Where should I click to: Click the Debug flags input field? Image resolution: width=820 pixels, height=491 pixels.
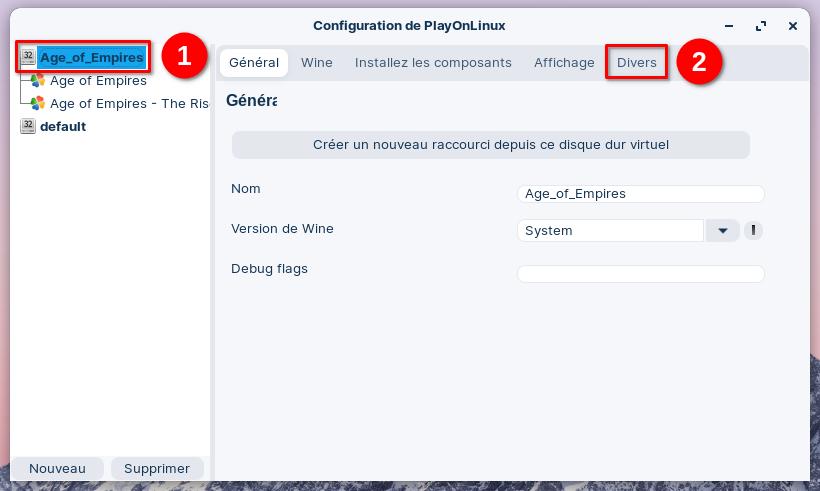coord(641,274)
